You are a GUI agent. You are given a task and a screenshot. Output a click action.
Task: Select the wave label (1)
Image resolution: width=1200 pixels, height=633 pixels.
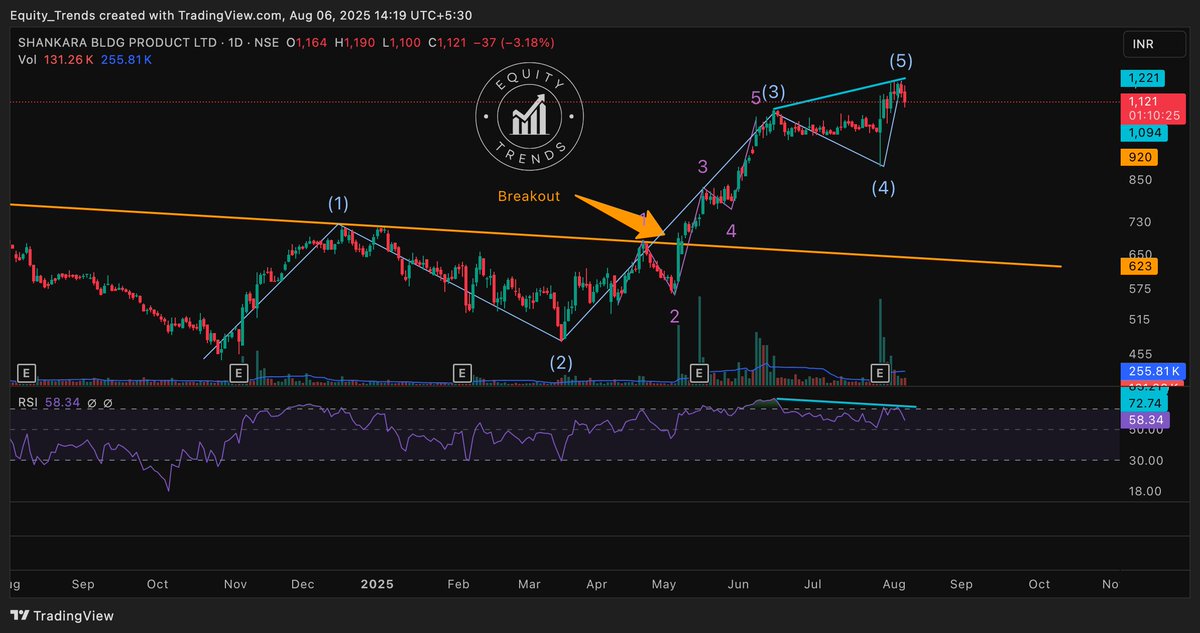(x=339, y=204)
